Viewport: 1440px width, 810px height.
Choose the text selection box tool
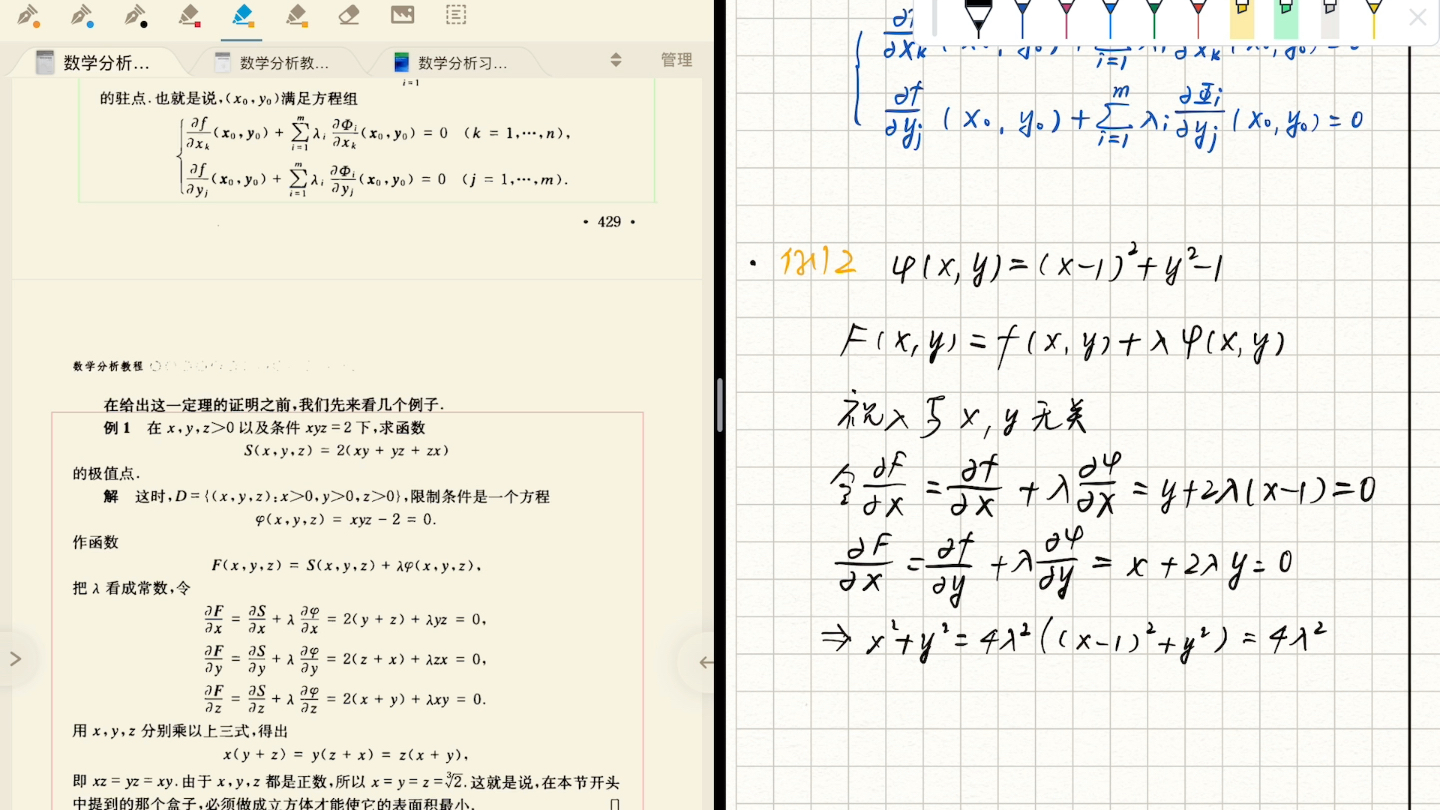coord(456,15)
